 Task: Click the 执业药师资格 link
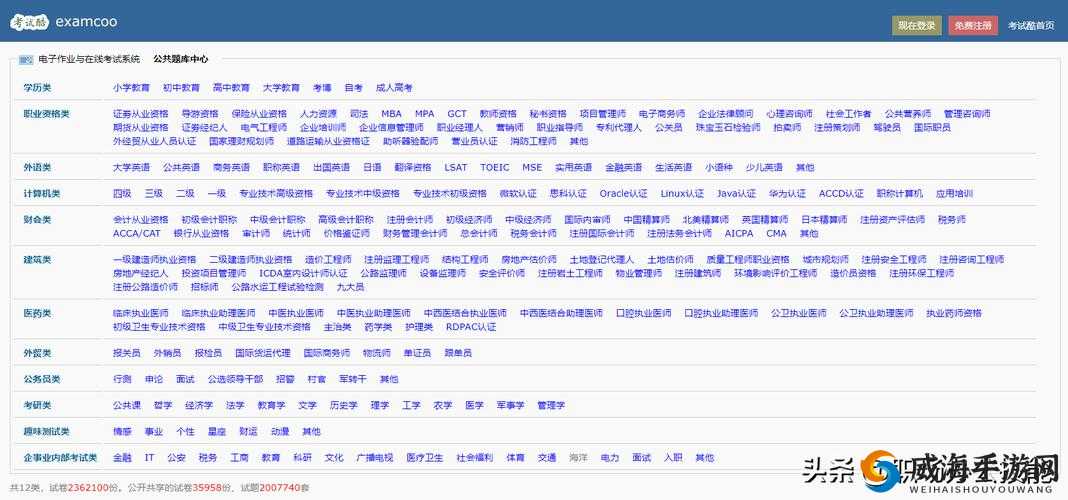[x=954, y=313]
